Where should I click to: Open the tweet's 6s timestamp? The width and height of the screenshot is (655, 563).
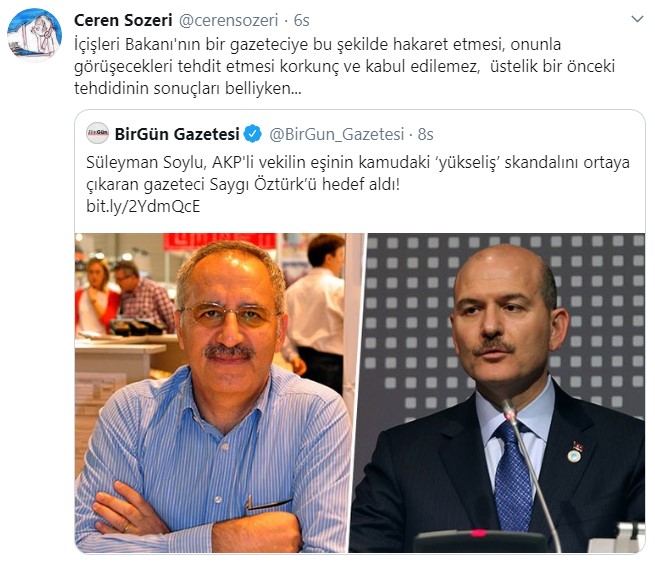(x=301, y=20)
